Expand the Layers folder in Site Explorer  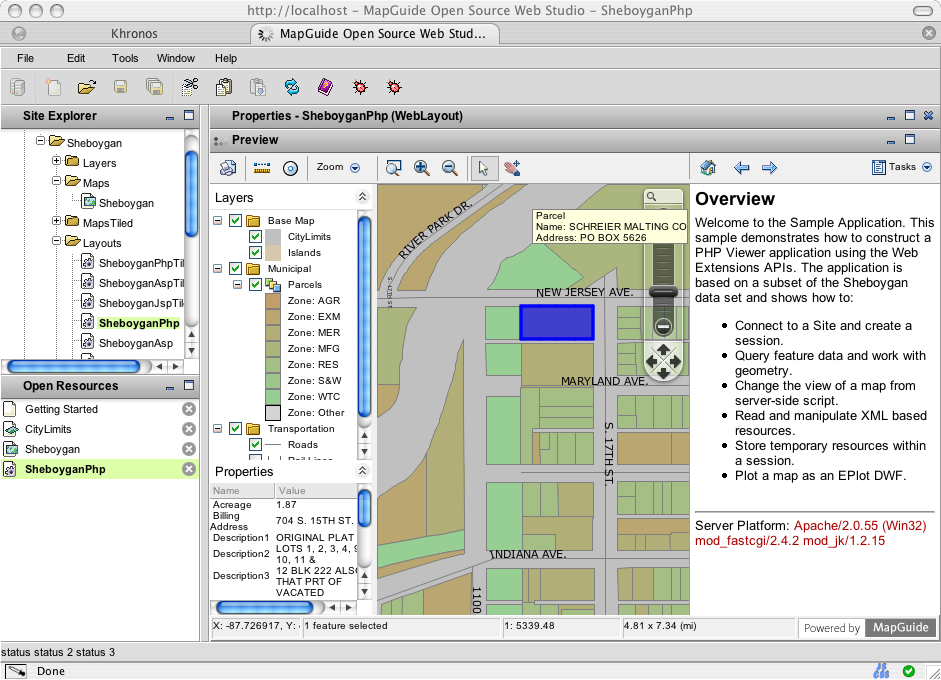tap(57, 162)
